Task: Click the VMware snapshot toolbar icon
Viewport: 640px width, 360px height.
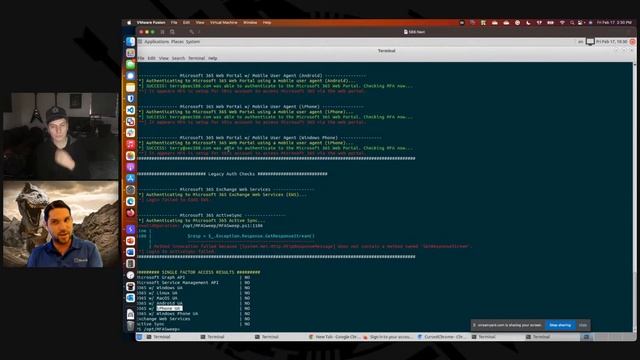Action: point(172,31)
